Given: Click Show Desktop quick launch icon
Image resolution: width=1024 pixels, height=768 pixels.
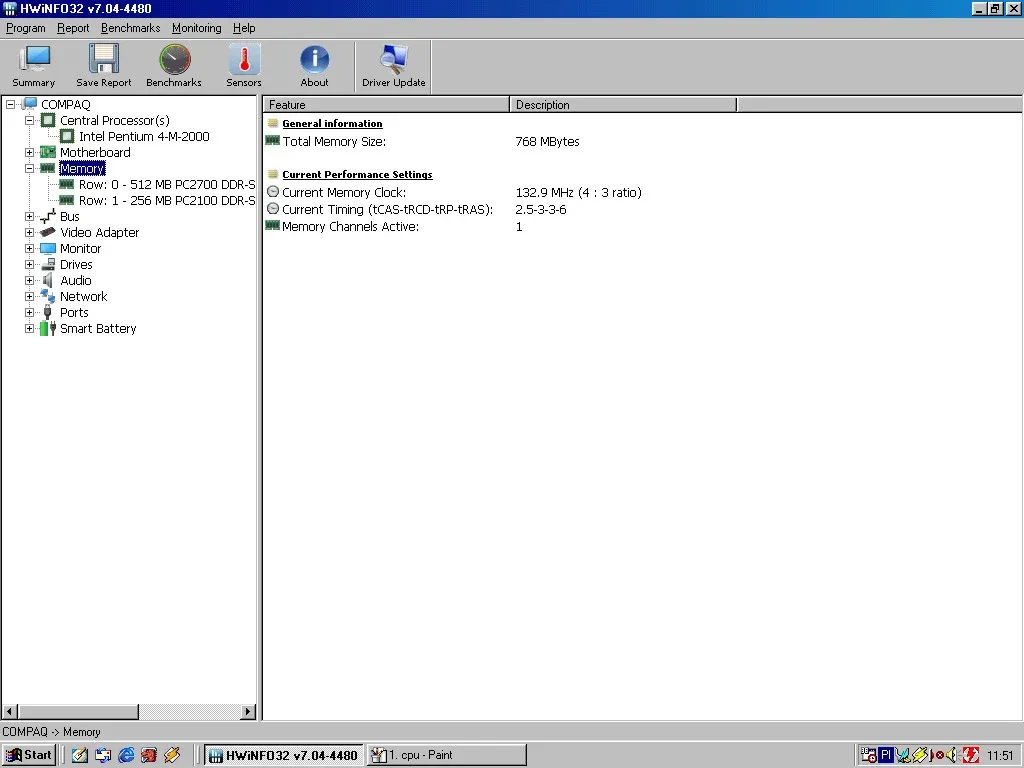Looking at the screenshot, I should (80, 755).
